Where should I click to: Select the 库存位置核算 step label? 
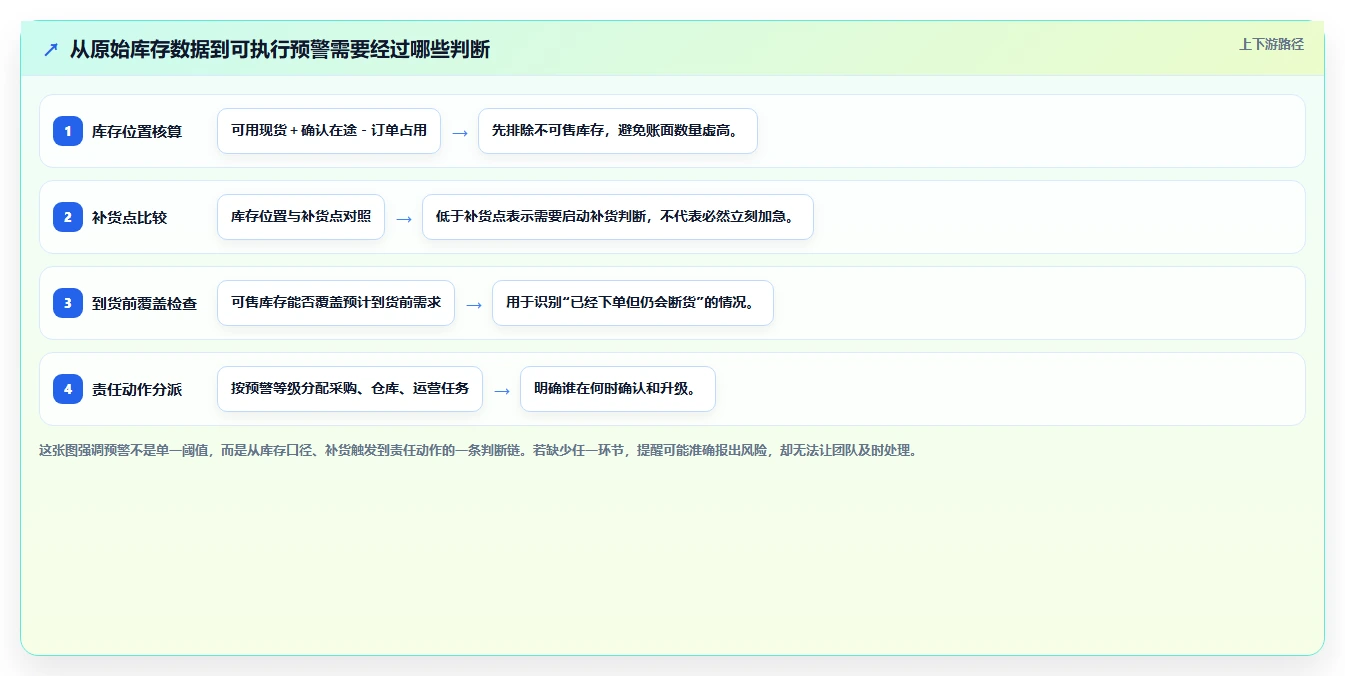pos(137,131)
